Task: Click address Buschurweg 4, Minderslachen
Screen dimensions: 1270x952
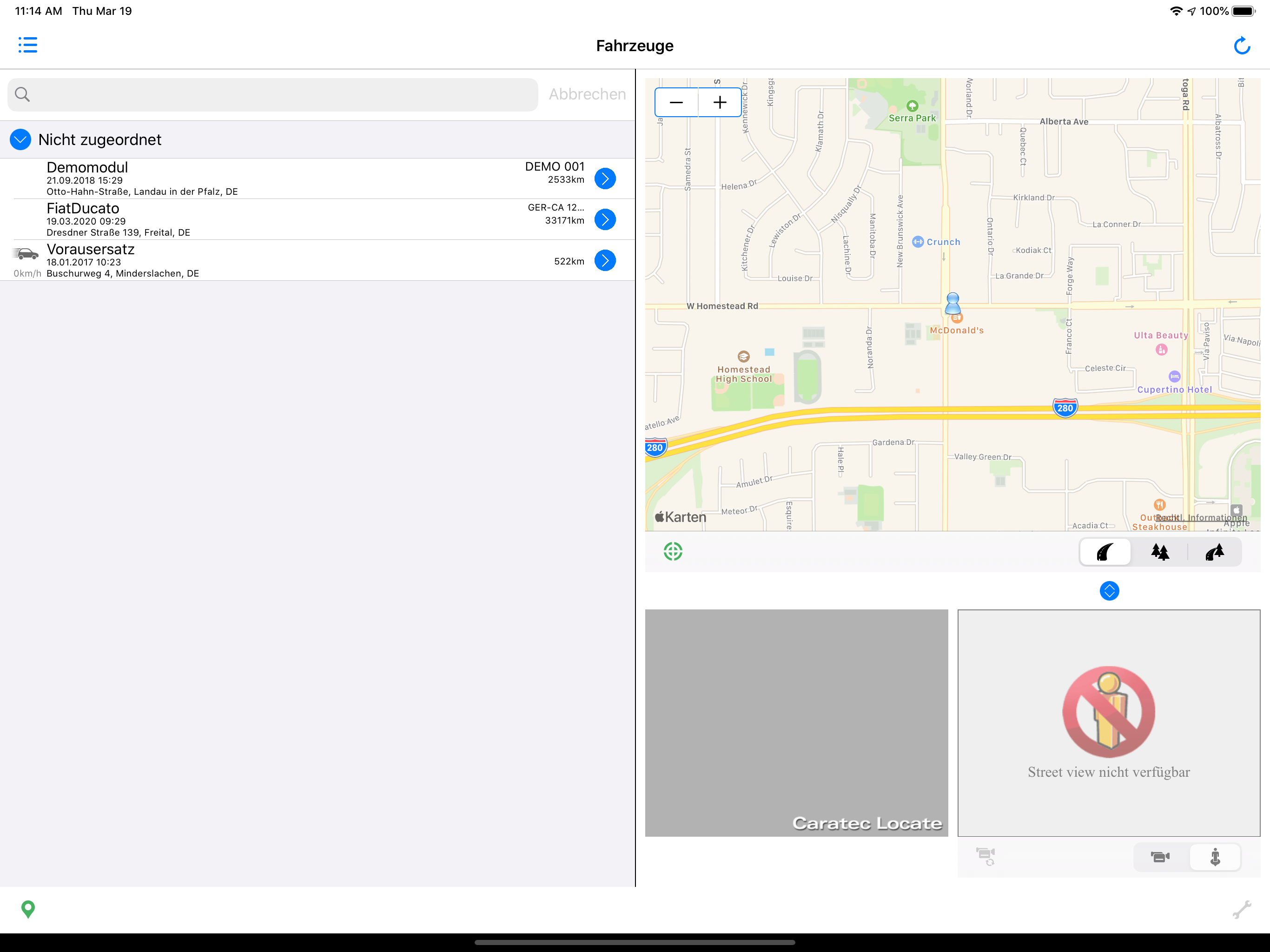Action: (123, 273)
